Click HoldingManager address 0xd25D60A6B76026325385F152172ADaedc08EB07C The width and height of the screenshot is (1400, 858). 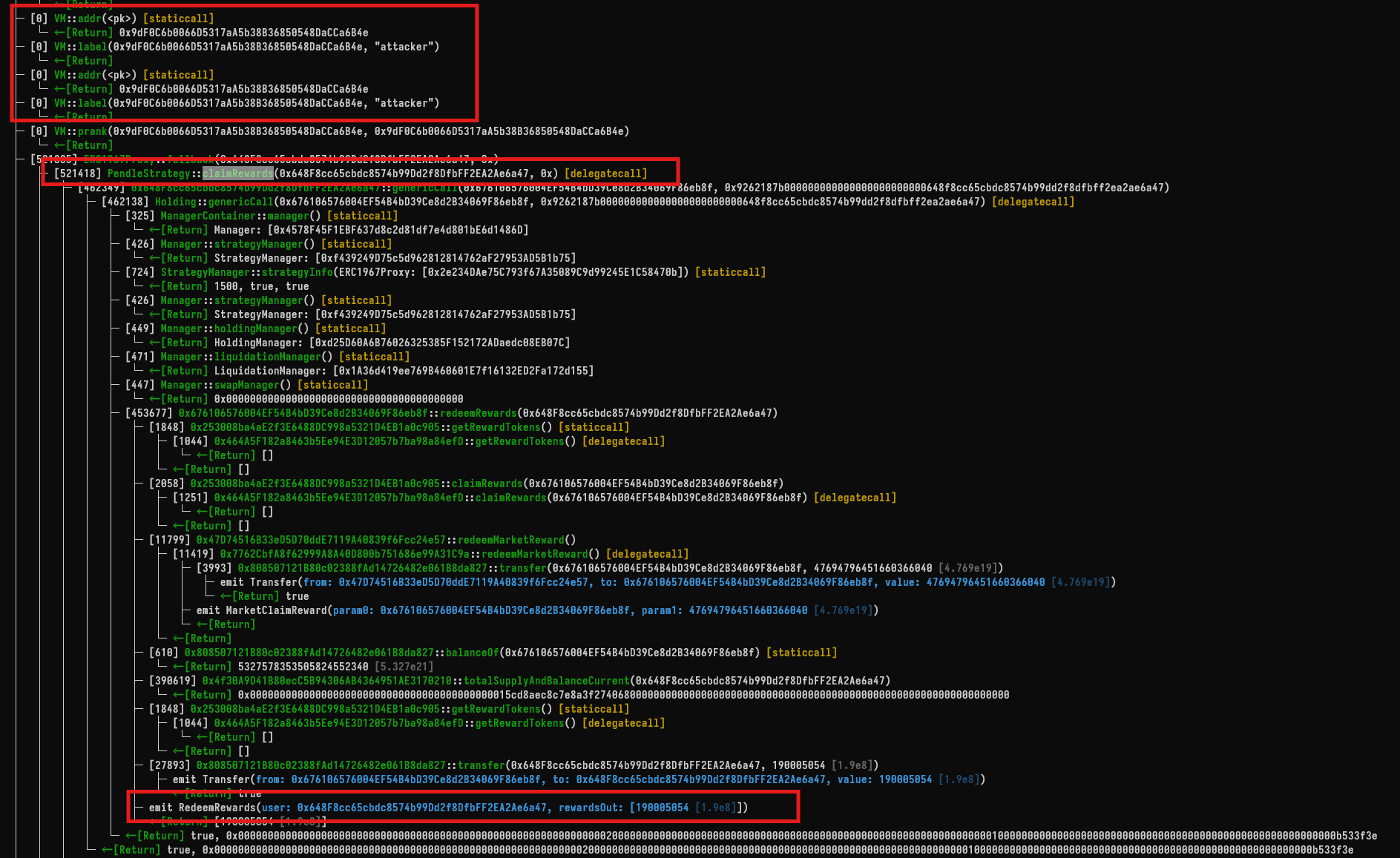(x=439, y=343)
